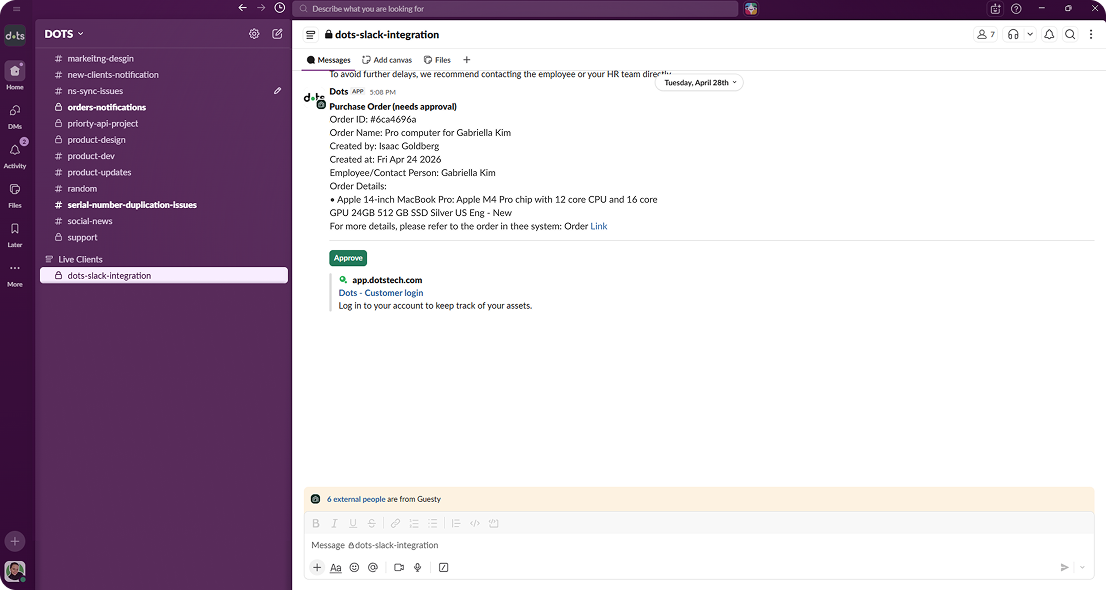Insert a bulleted list
The width and height of the screenshot is (1106, 590).
click(x=432, y=523)
